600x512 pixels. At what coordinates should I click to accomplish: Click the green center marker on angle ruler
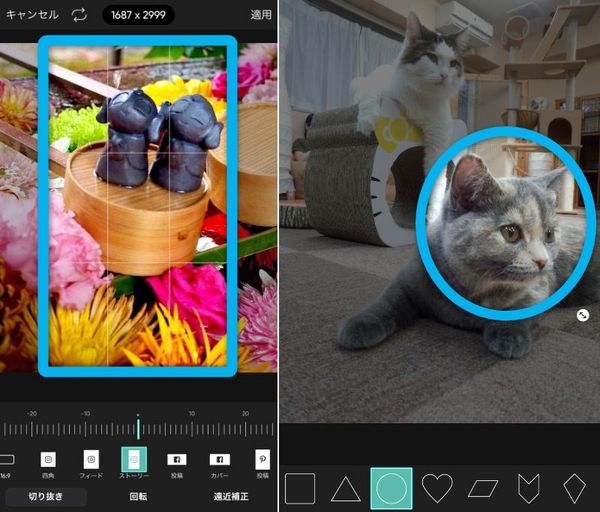(138, 429)
